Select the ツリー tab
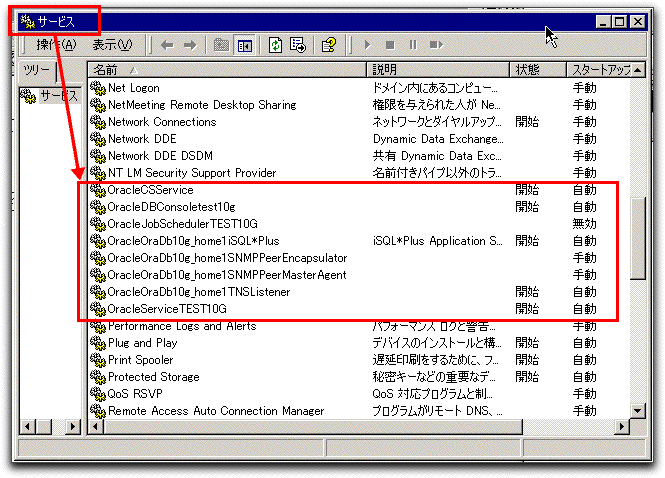This screenshot has width=665, height=478. (x=37, y=70)
